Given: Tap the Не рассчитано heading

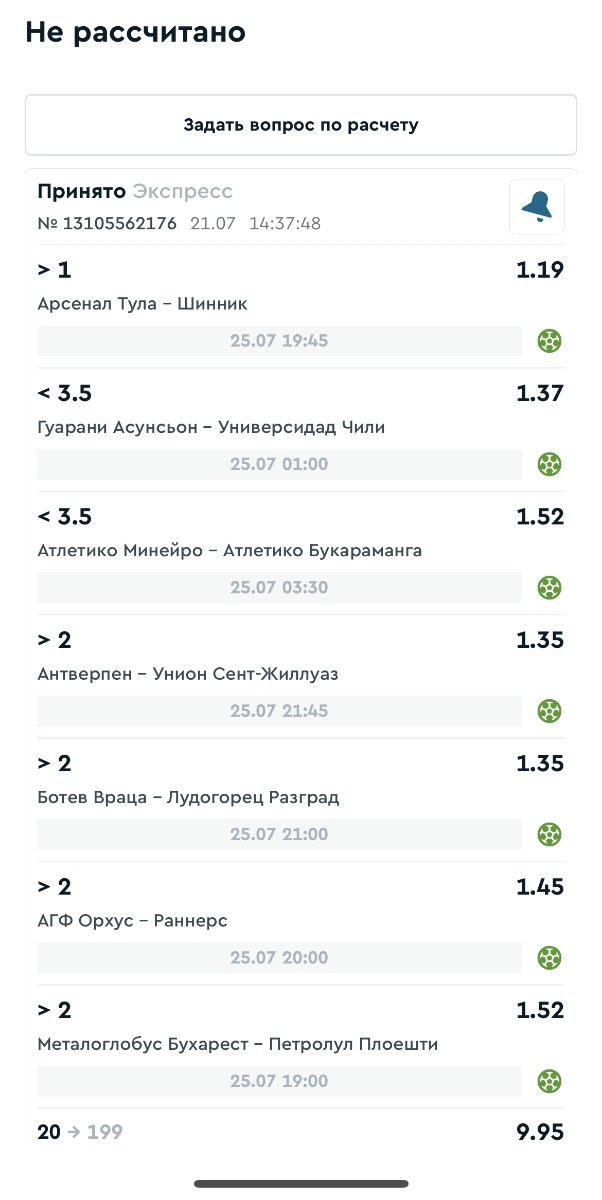Looking at the screenshot, I should coord(136,33).
